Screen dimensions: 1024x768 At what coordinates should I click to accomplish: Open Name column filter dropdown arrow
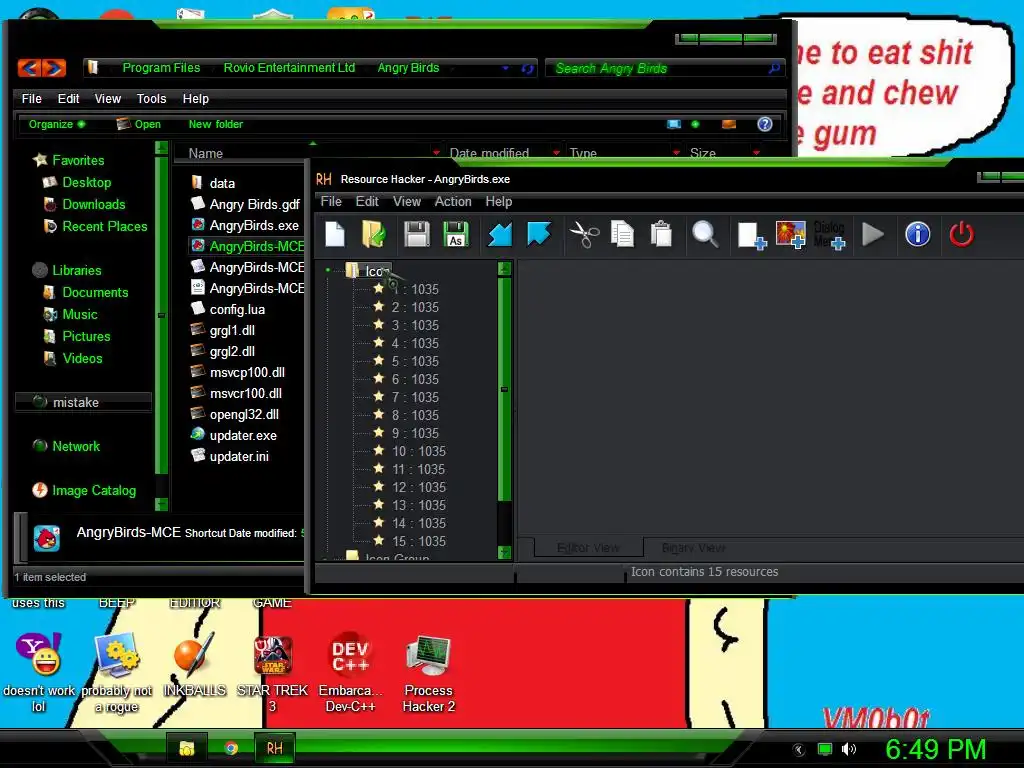(x=436, y=153)
